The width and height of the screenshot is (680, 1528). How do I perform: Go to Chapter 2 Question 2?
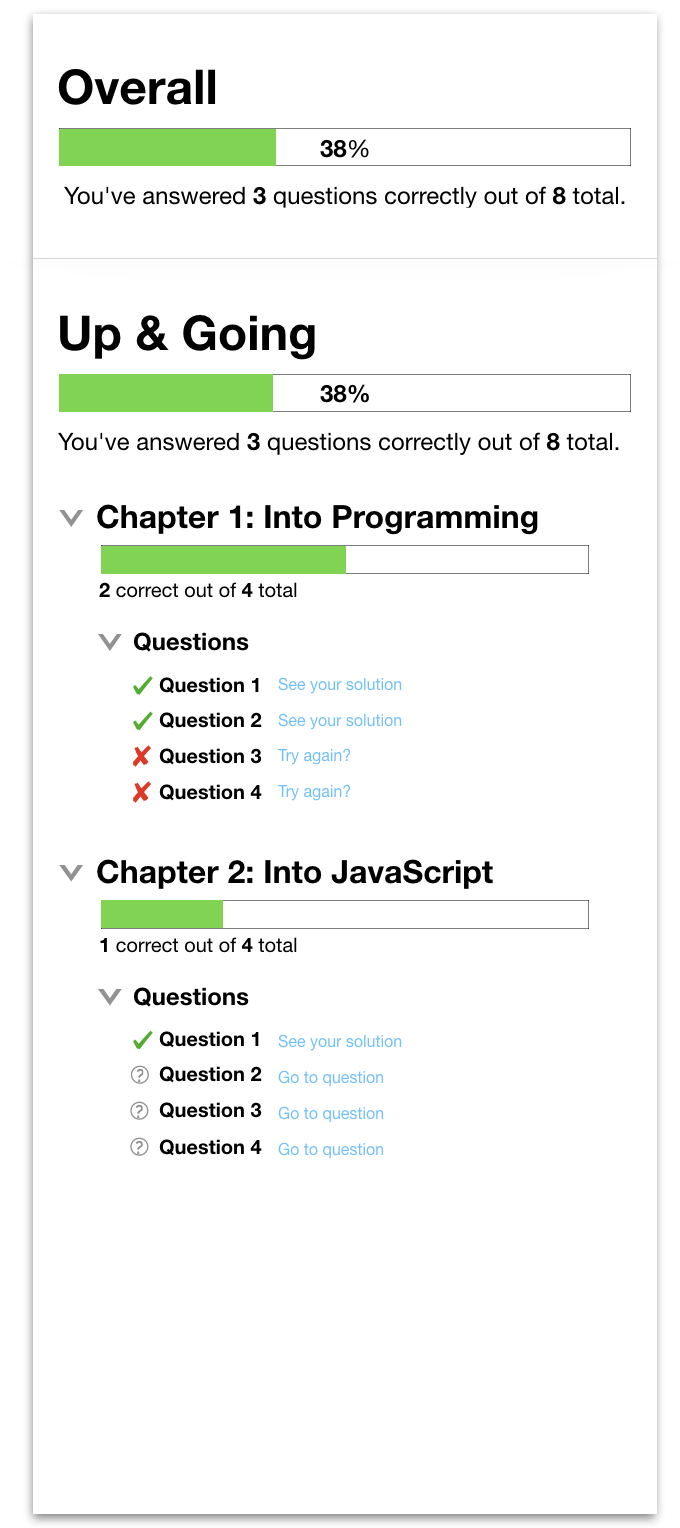pos(330,1077)
